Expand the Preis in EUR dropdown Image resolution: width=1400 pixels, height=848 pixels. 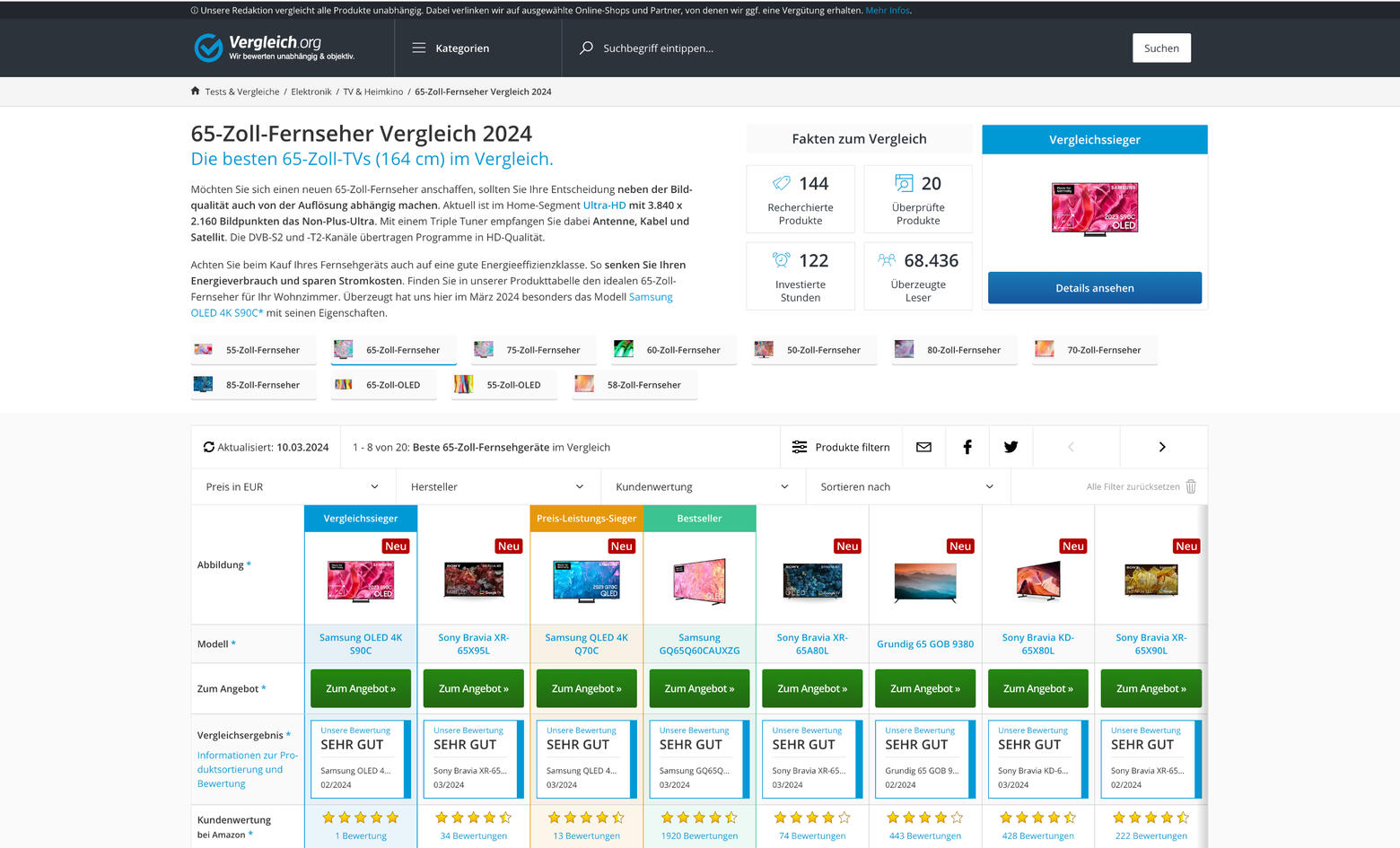pos(293,486)
